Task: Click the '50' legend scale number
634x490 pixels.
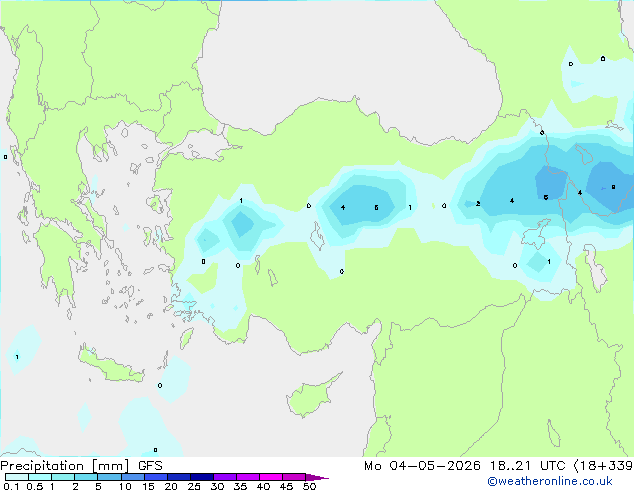Action: tap(309, 486)
